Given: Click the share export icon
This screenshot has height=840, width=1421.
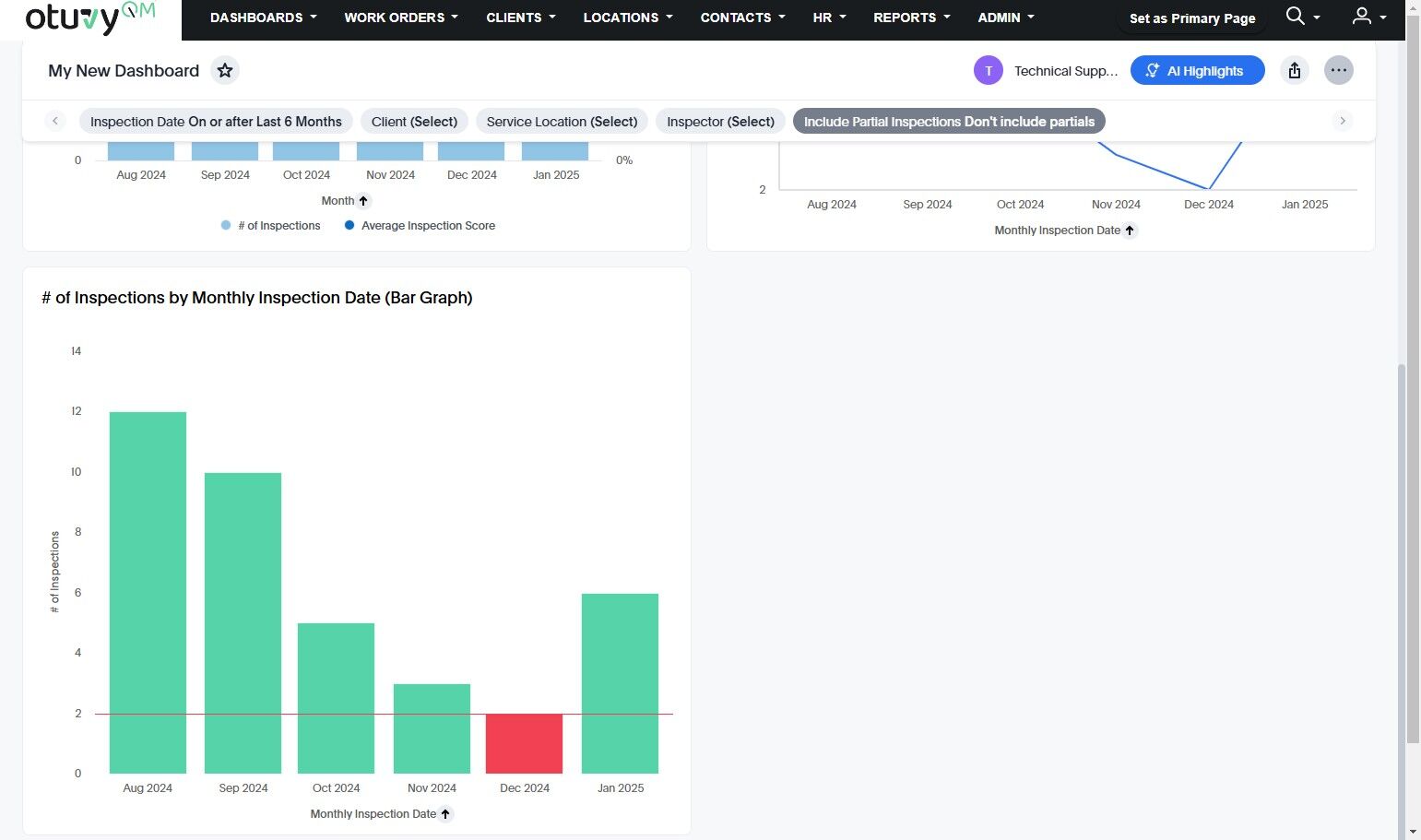Looking at the screenshot, I should tap(1295, 71).
